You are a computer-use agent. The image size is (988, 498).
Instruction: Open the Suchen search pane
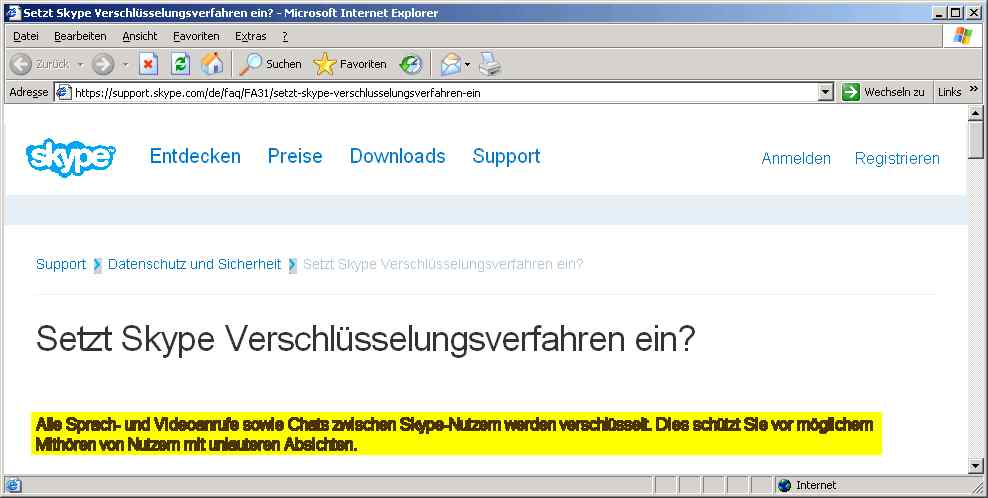[x=270, y=64]
